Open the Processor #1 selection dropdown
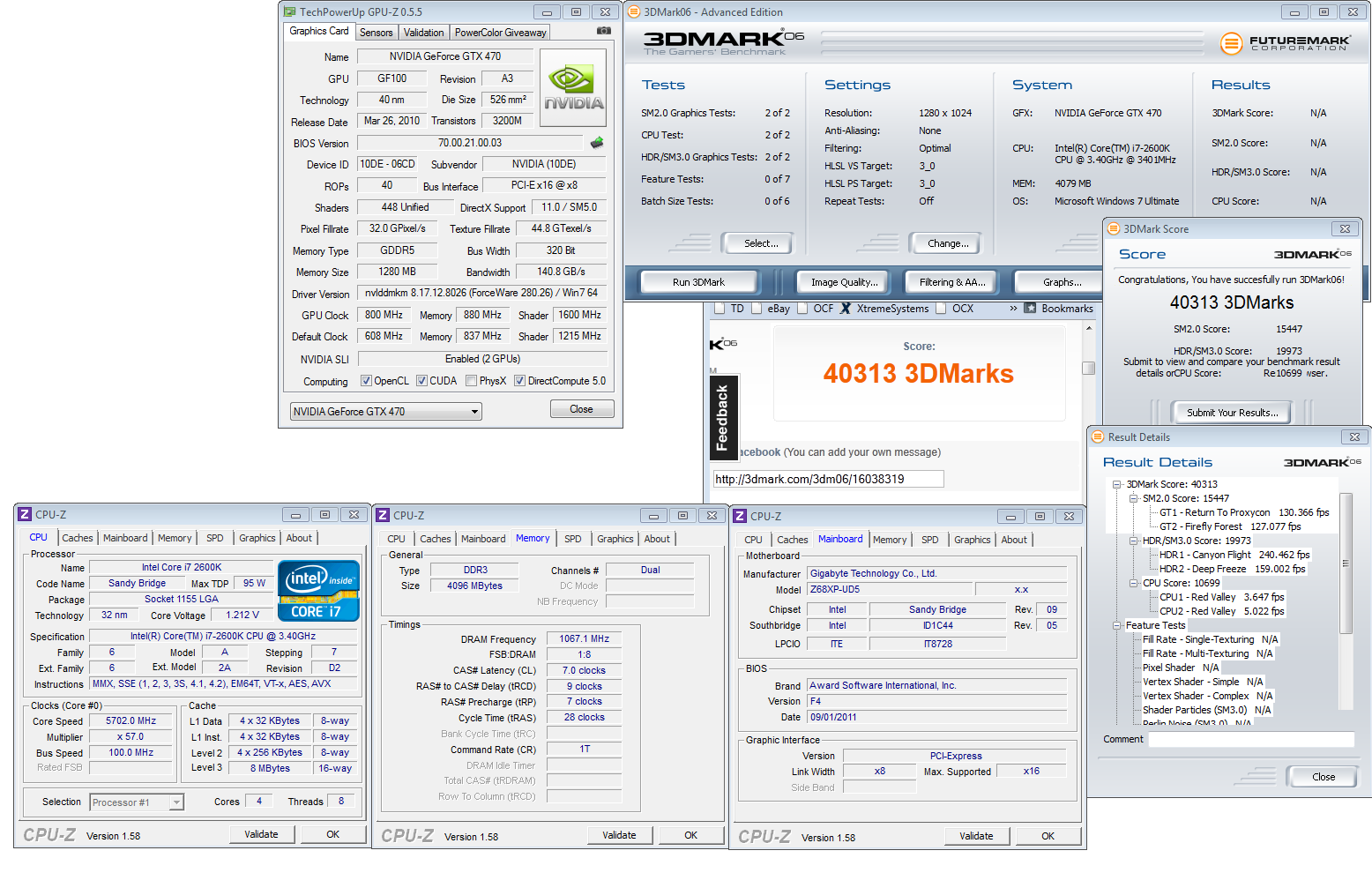 [137, 802]
